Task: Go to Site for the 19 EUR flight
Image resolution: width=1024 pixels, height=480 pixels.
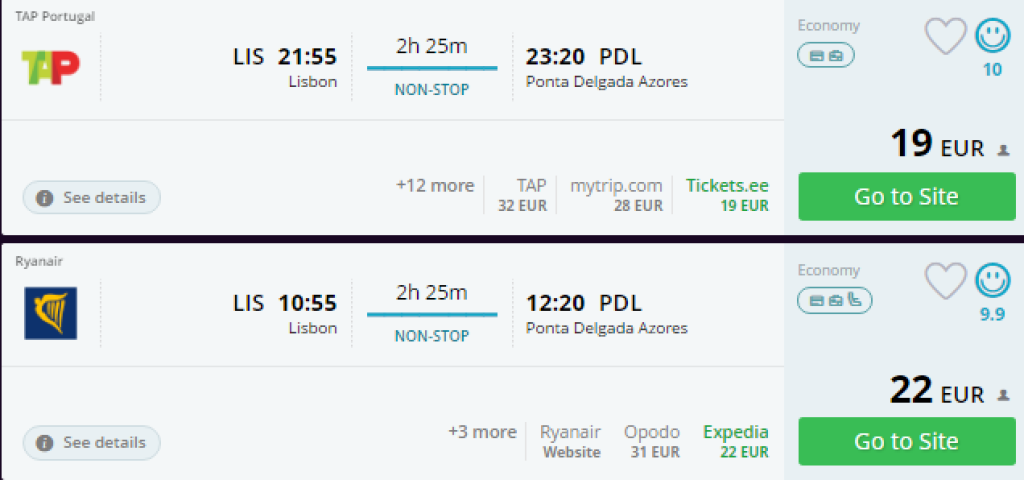Action: (x=906, y=197)
